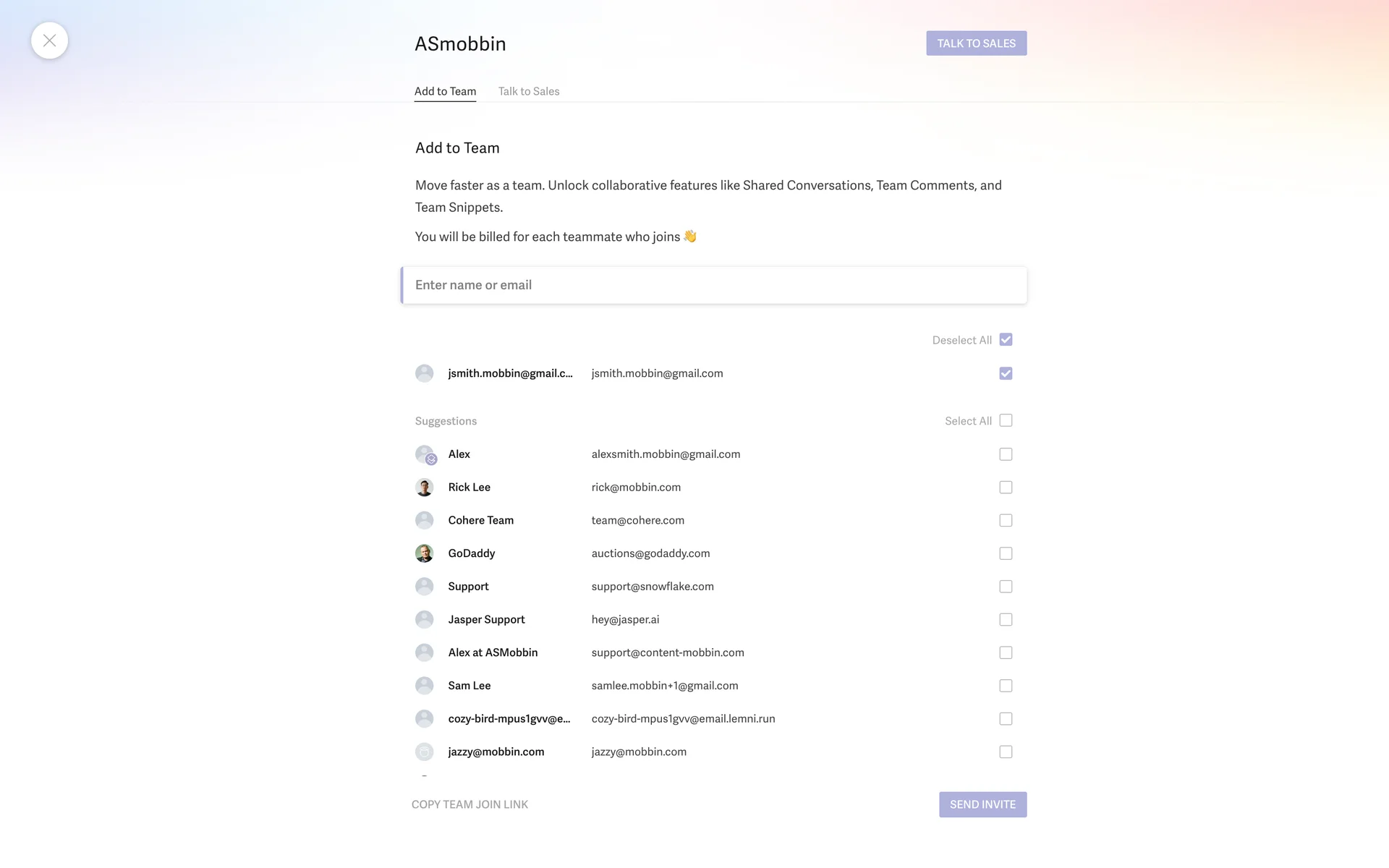This screenshot has height=868, width=1389.
Task: Click the jazzy@mobbin.com avatar icon
Action: coord(424,752)
